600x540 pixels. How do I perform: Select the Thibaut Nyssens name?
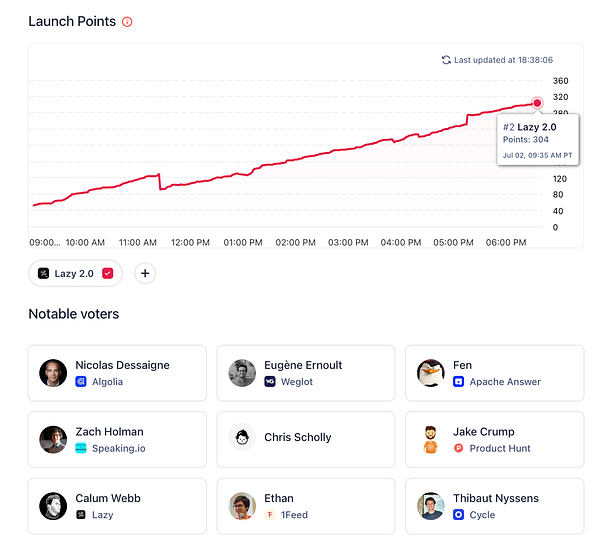coord(496,498)
